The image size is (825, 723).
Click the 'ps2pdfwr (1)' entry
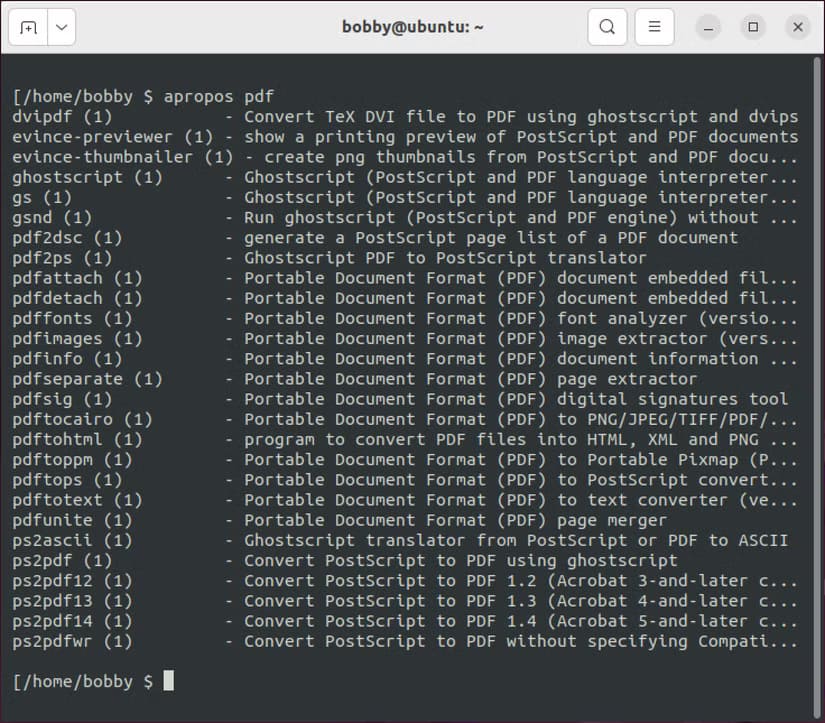(x=72, y=641)
